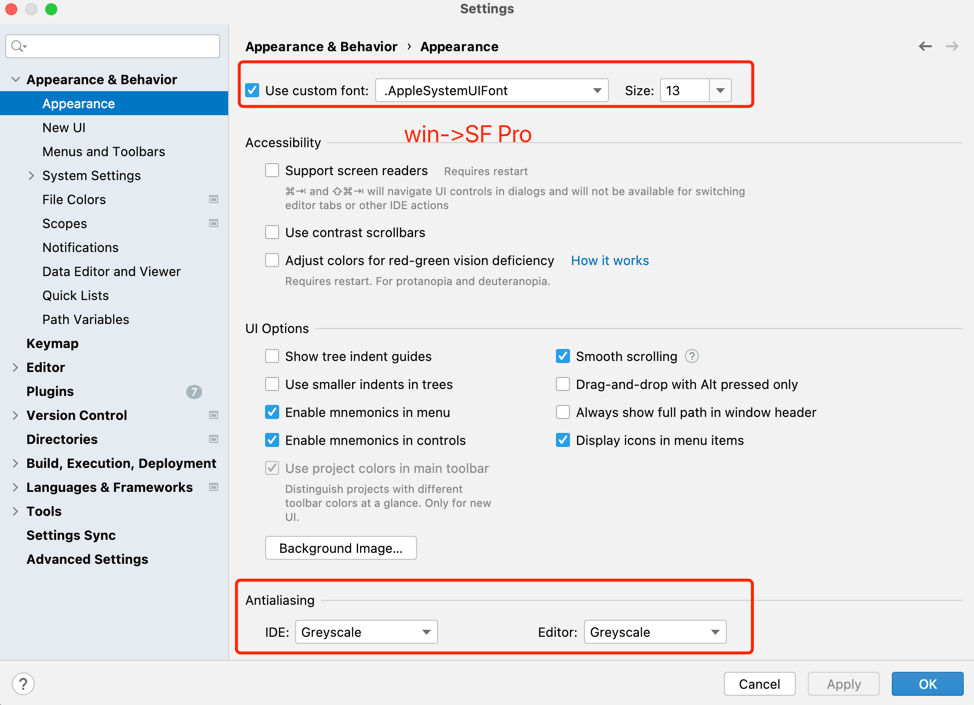Screen dimensions: 974x705
Task: Click the back navigation arrow
Action: (x=925, y=47)
